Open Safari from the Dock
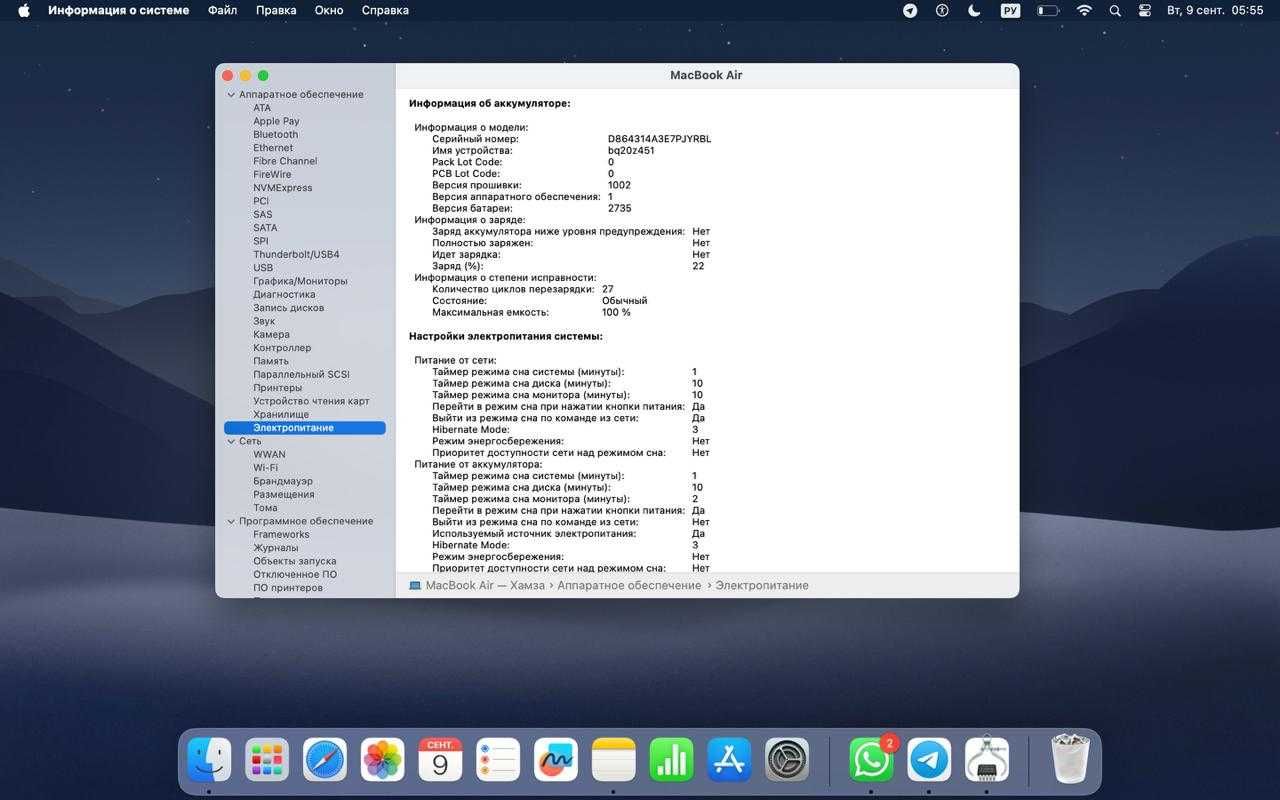 pos(325,760)
